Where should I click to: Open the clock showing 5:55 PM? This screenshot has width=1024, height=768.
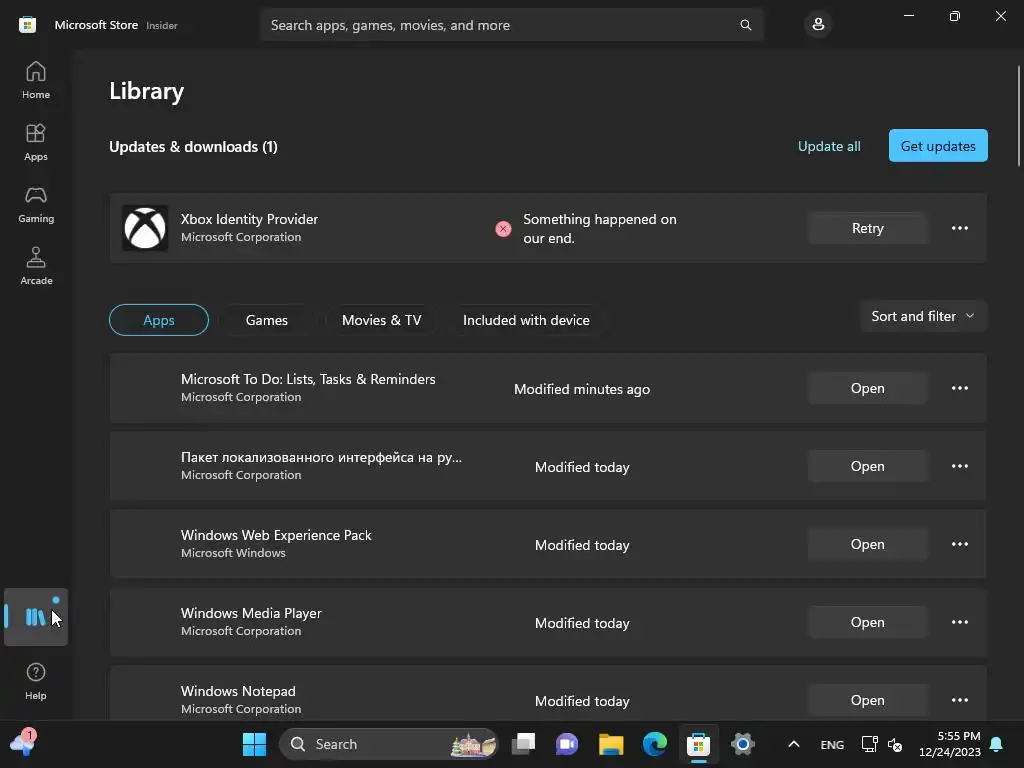coord(950,744)
